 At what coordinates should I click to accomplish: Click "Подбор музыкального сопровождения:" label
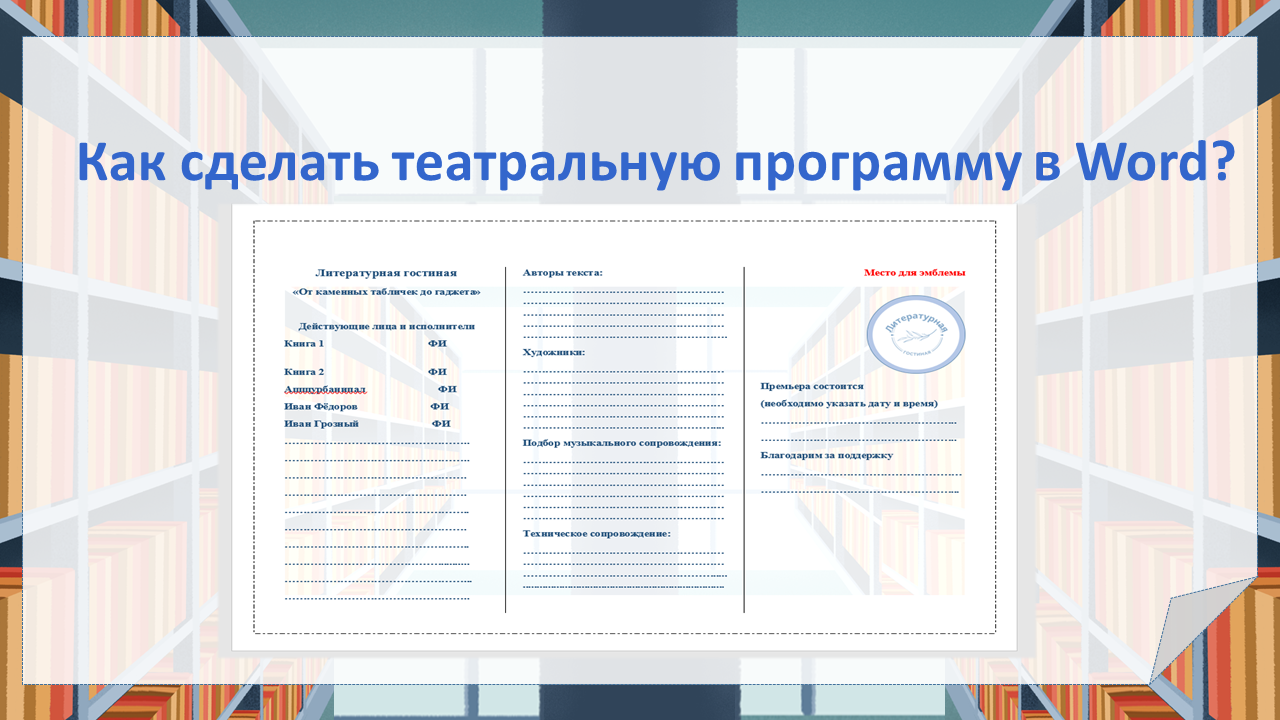[622, 442]
